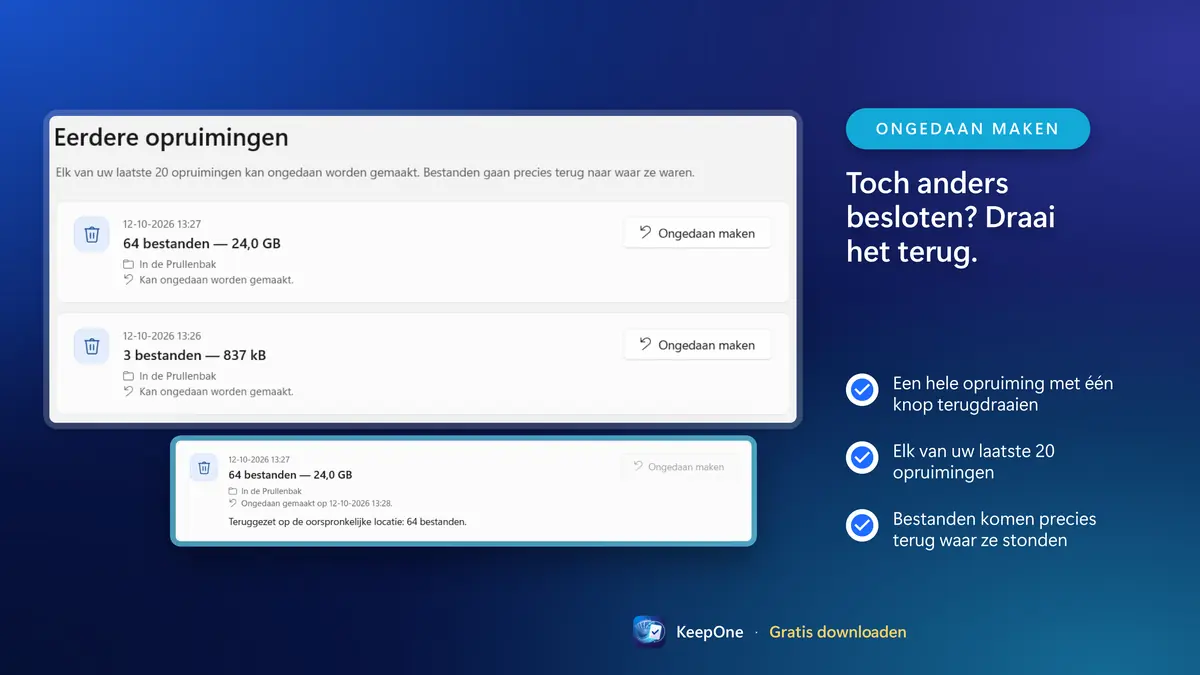
Task: Click Bestanden komen precies terug waar ze stonden
Action: click(x=994, y=530)
